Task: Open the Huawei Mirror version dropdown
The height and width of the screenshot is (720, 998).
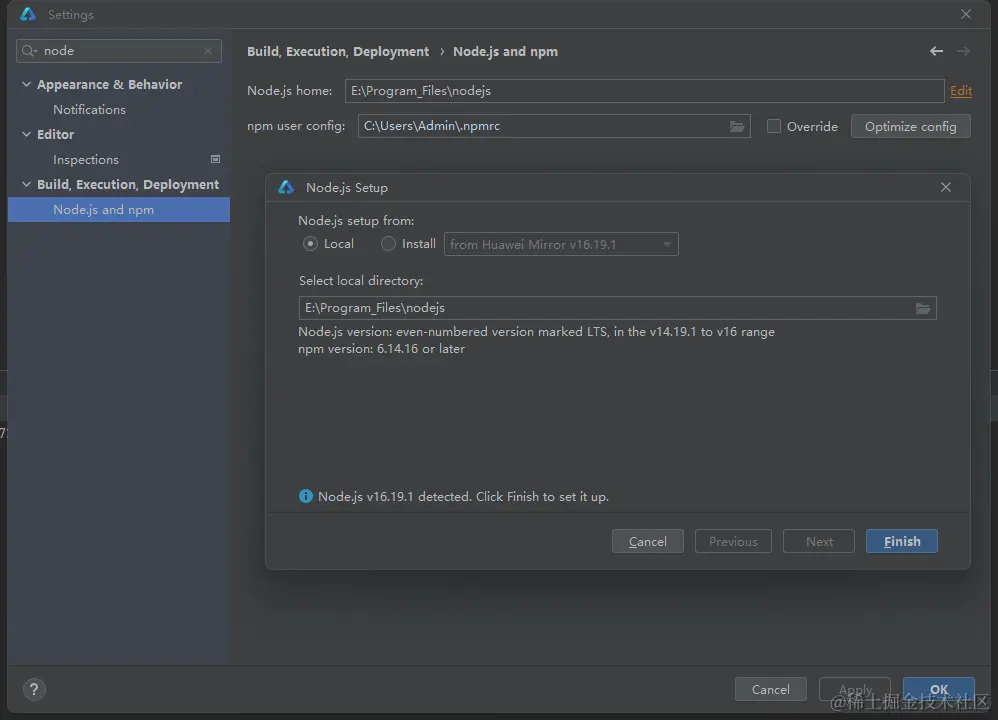Action: (x=561, y=244)
